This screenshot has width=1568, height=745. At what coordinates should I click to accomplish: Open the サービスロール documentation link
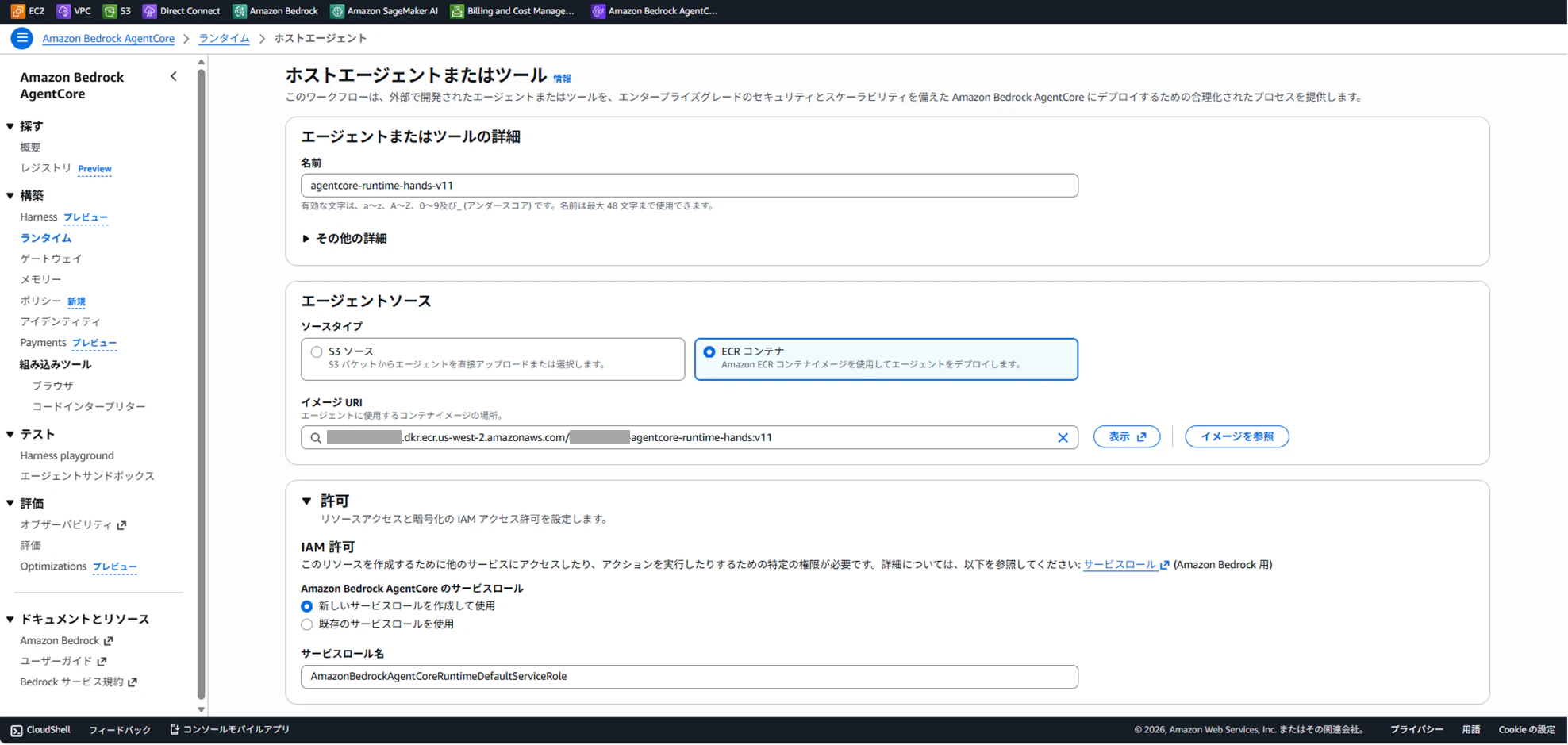(x=1119, y=565)
